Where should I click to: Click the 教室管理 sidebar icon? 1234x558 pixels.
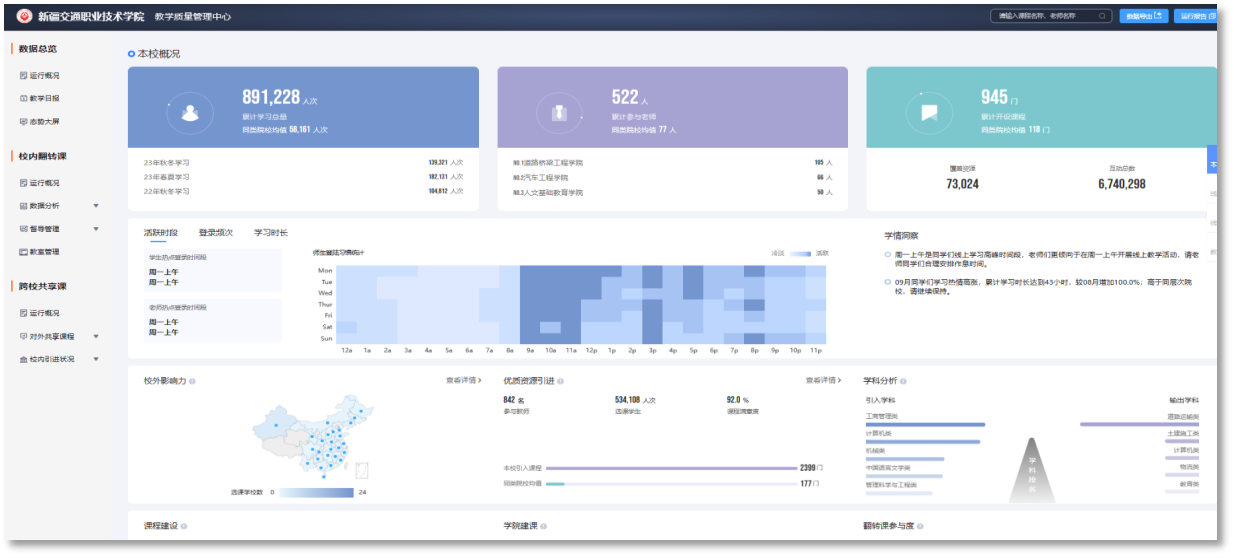(x=24, y=252)
